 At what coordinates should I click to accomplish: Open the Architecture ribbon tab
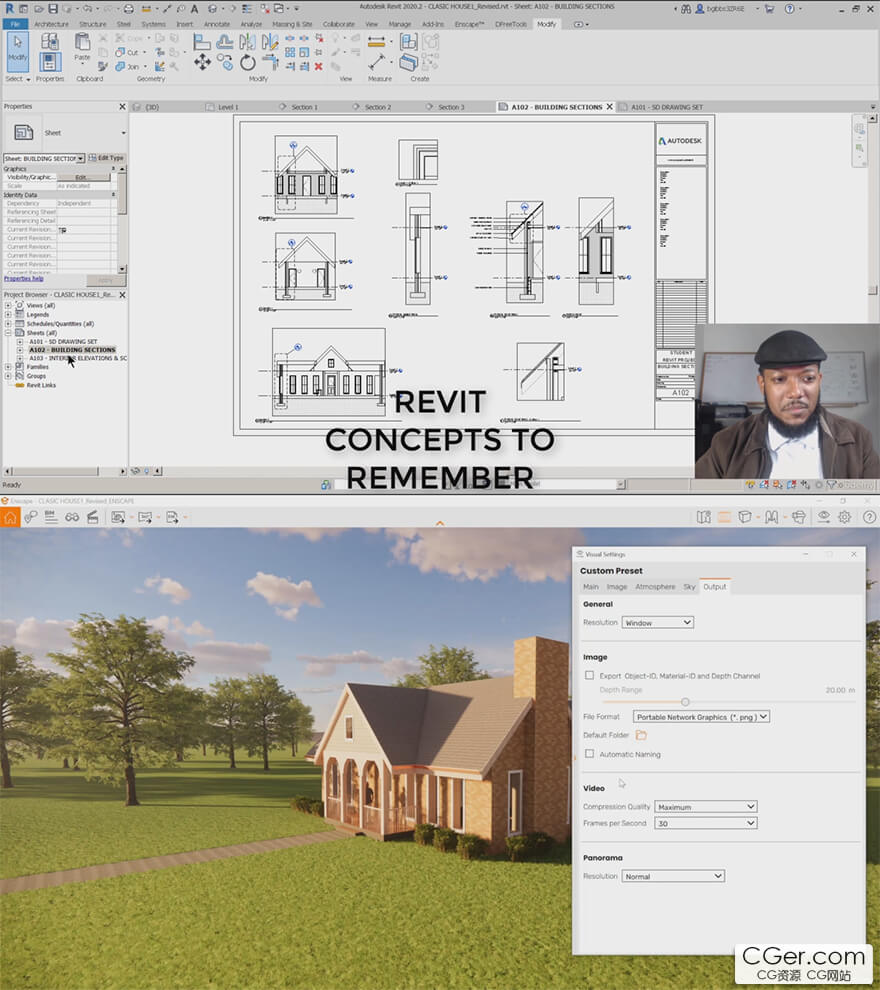coord(51,24)
